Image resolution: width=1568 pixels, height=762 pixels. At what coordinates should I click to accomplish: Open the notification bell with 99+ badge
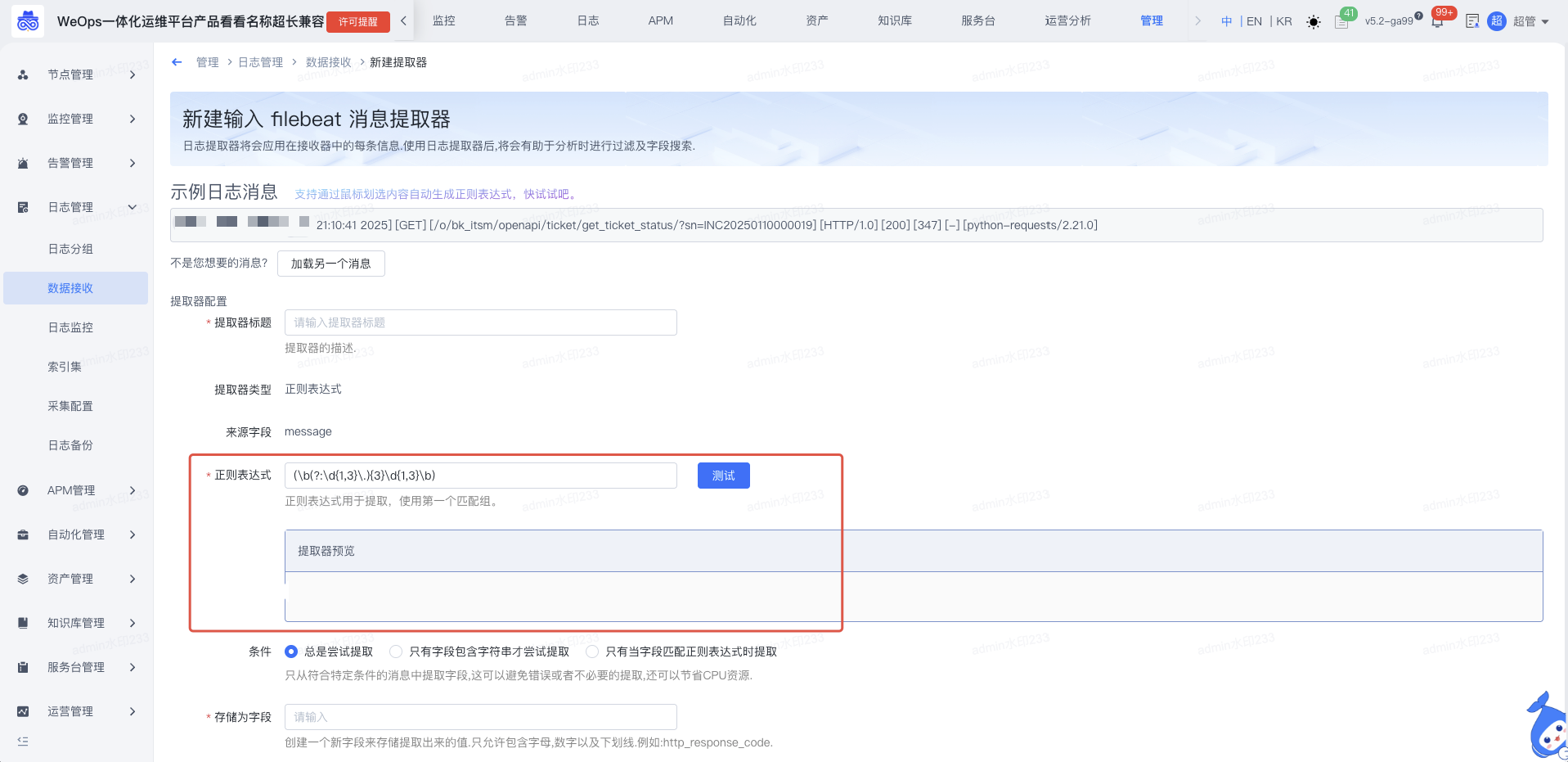click(1437, 22)
